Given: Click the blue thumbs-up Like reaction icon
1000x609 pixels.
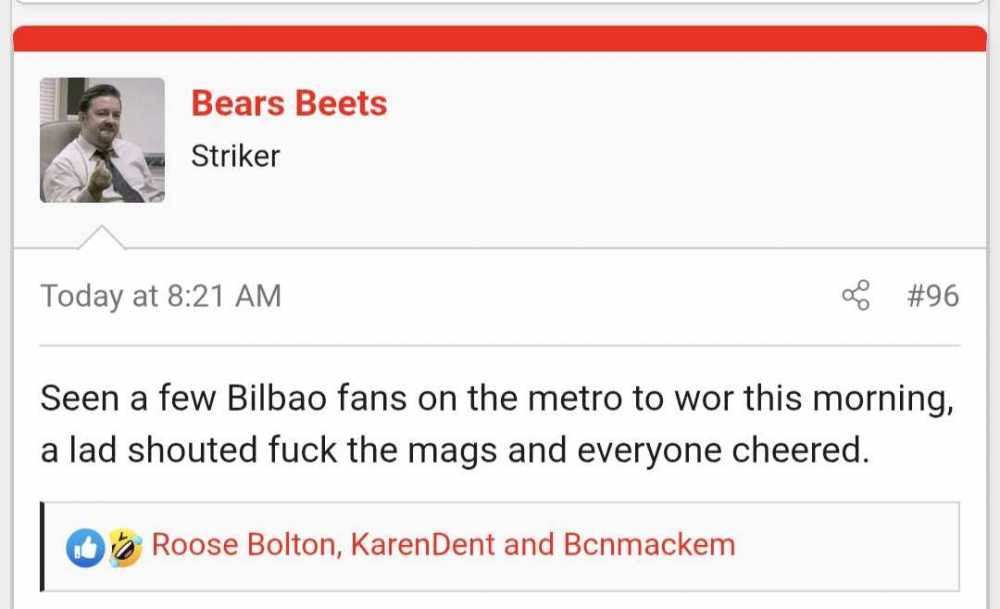Looking at the screenshot, I should pos(85,546).
